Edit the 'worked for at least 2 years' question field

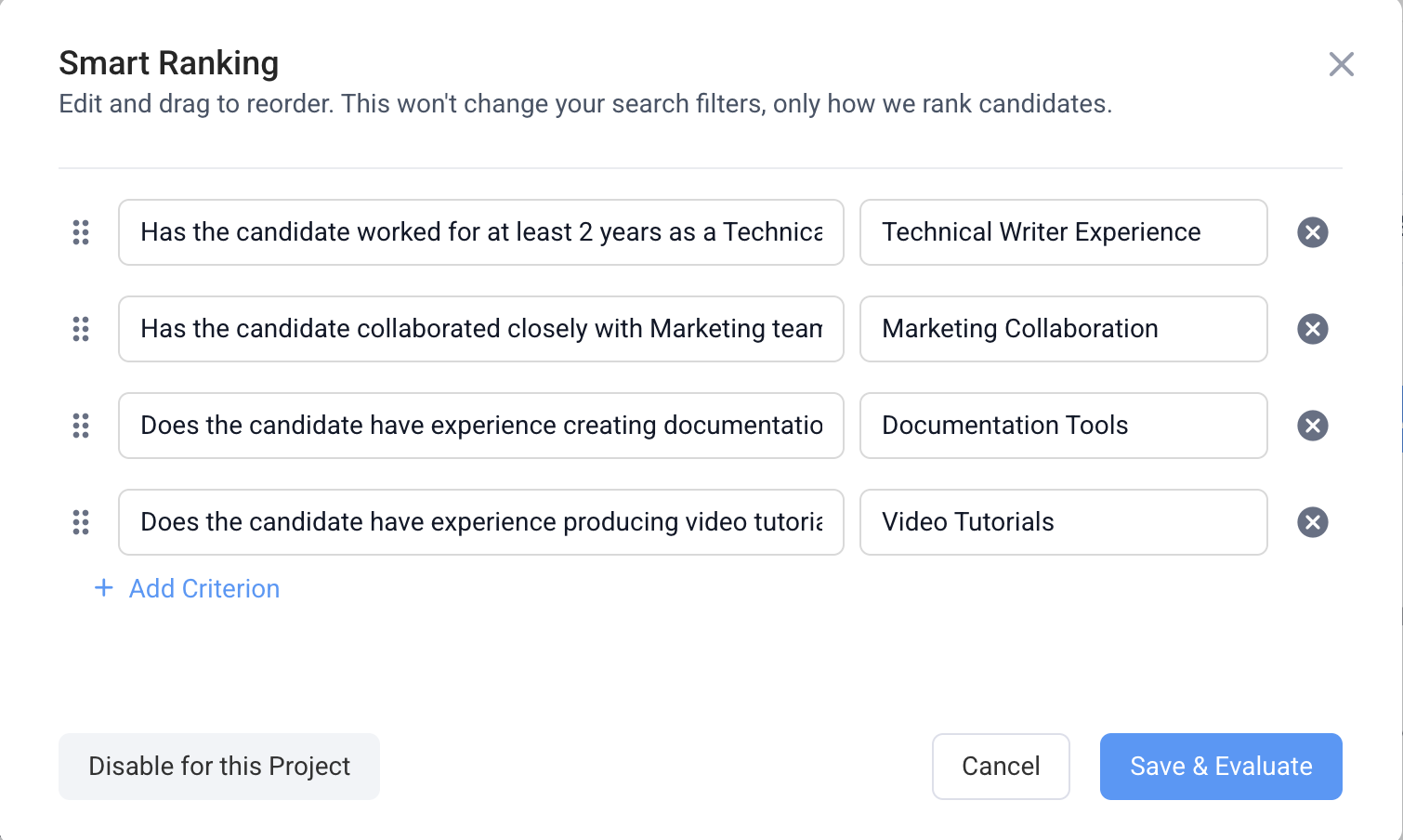coord(481,232)
